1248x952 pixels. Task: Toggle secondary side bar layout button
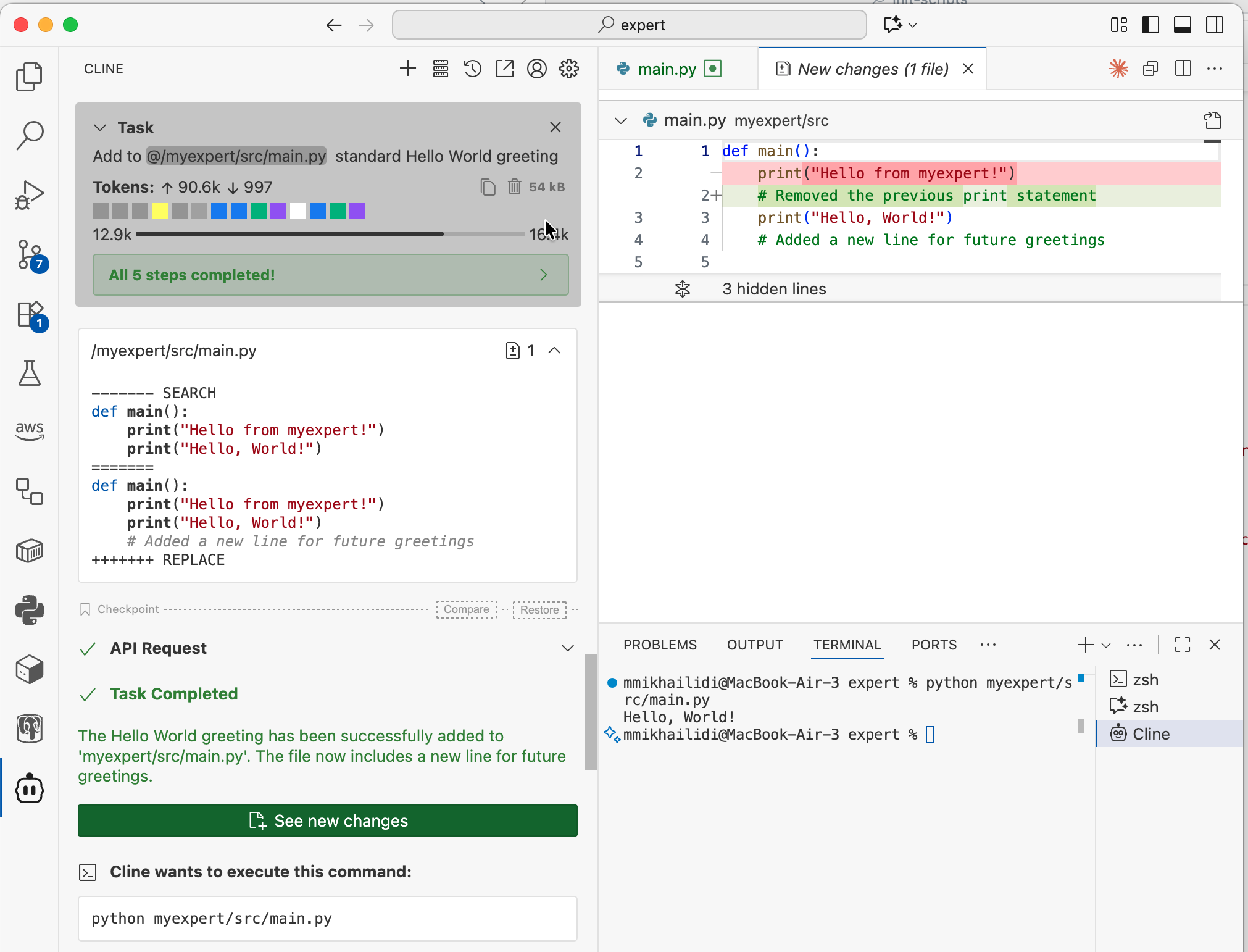pos(1215,25)
